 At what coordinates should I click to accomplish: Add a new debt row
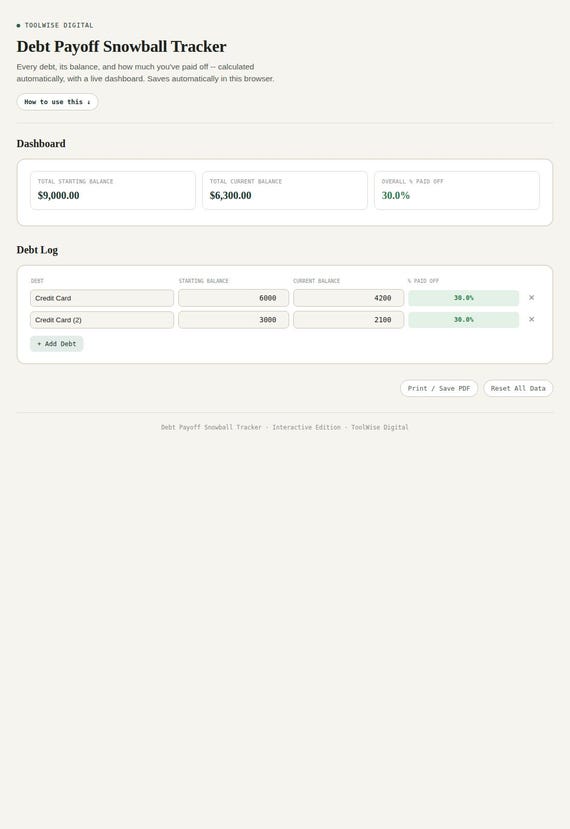pyautogui.click(x=57, y=344)
